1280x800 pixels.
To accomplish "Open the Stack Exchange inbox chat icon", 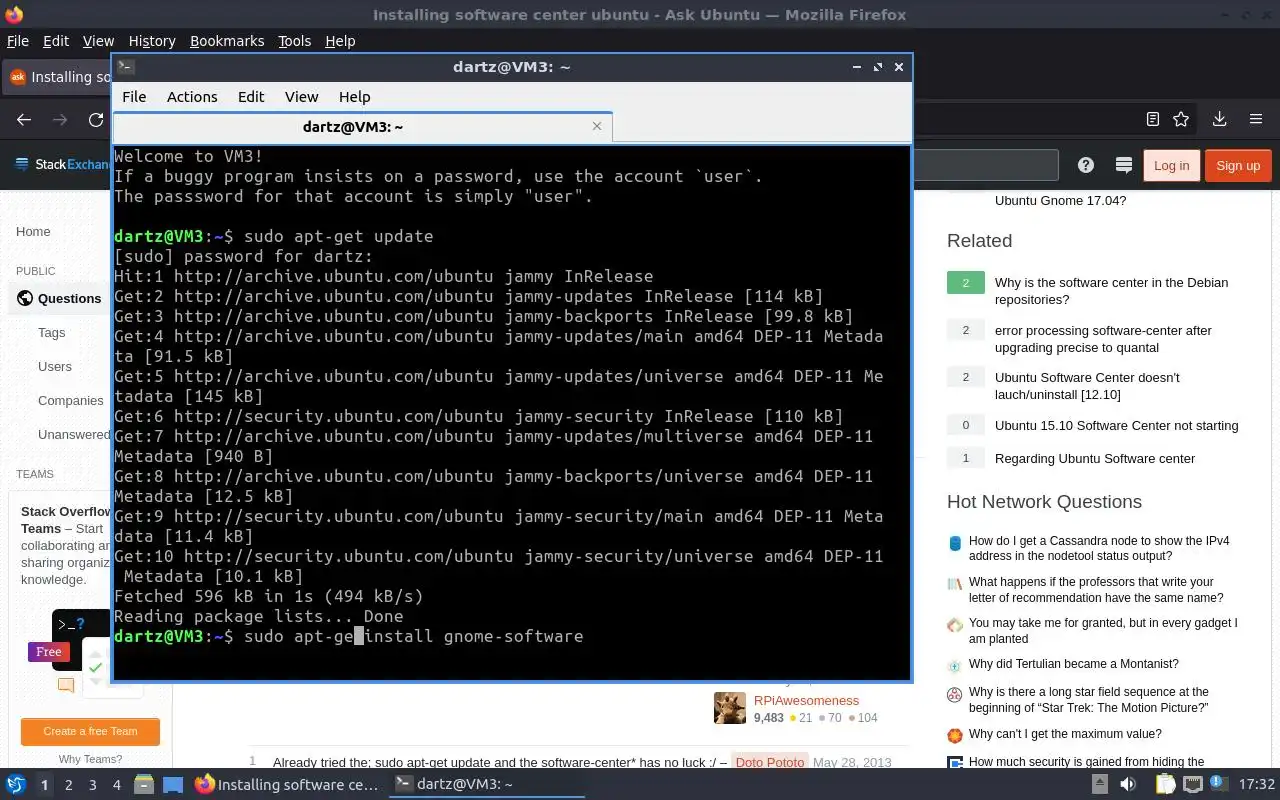I will click(x=1123, y=165).
